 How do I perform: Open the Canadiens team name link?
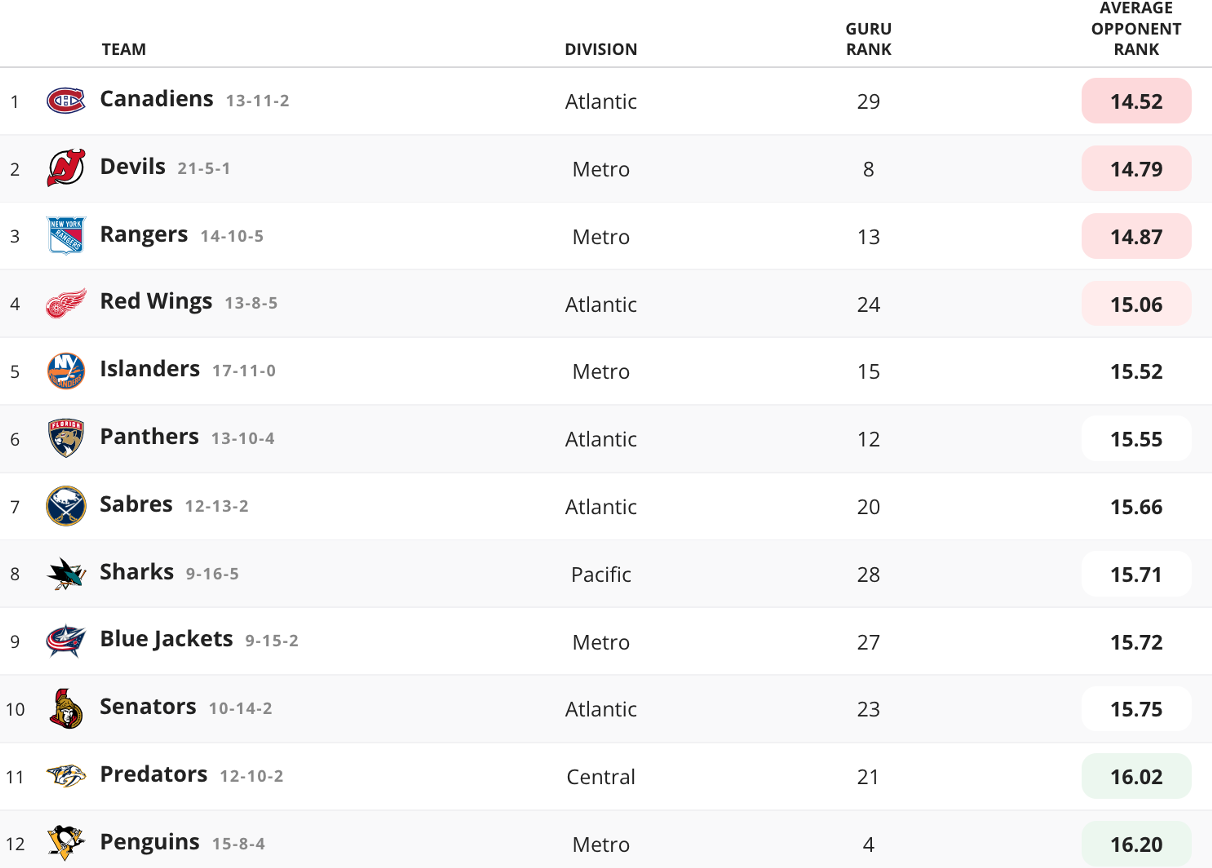[x=157, y=99]
